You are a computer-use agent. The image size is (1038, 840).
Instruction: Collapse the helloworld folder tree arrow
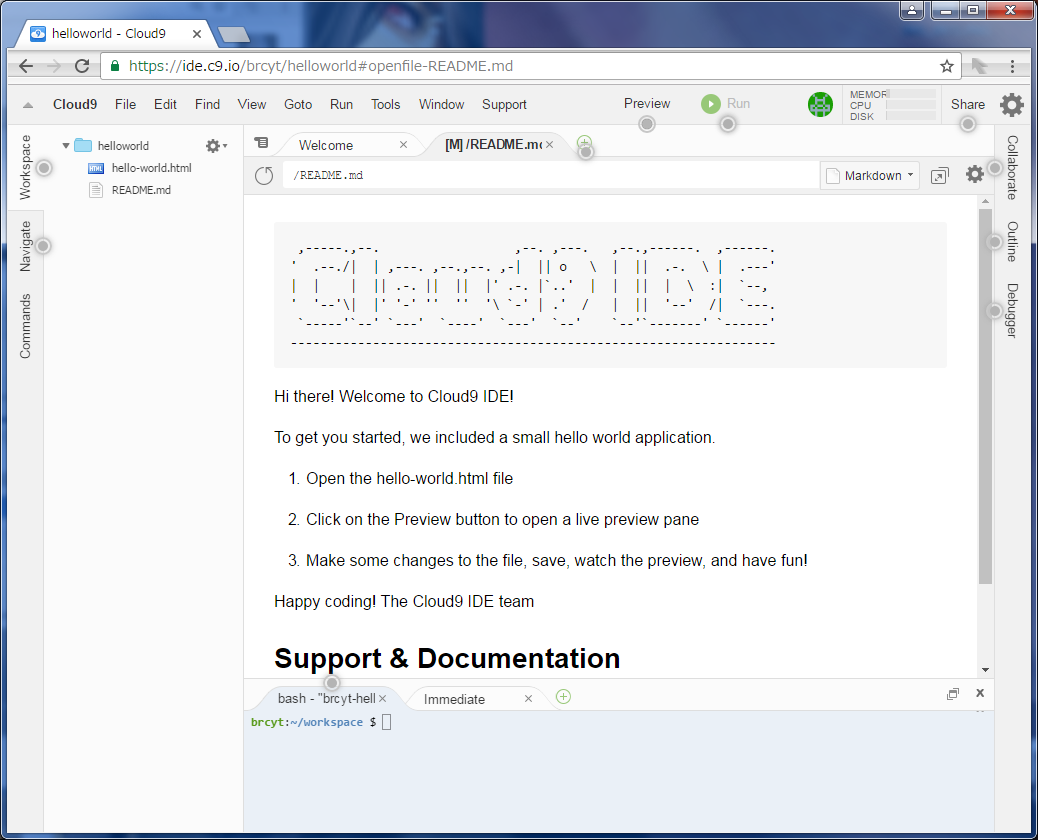coord(66,146)
